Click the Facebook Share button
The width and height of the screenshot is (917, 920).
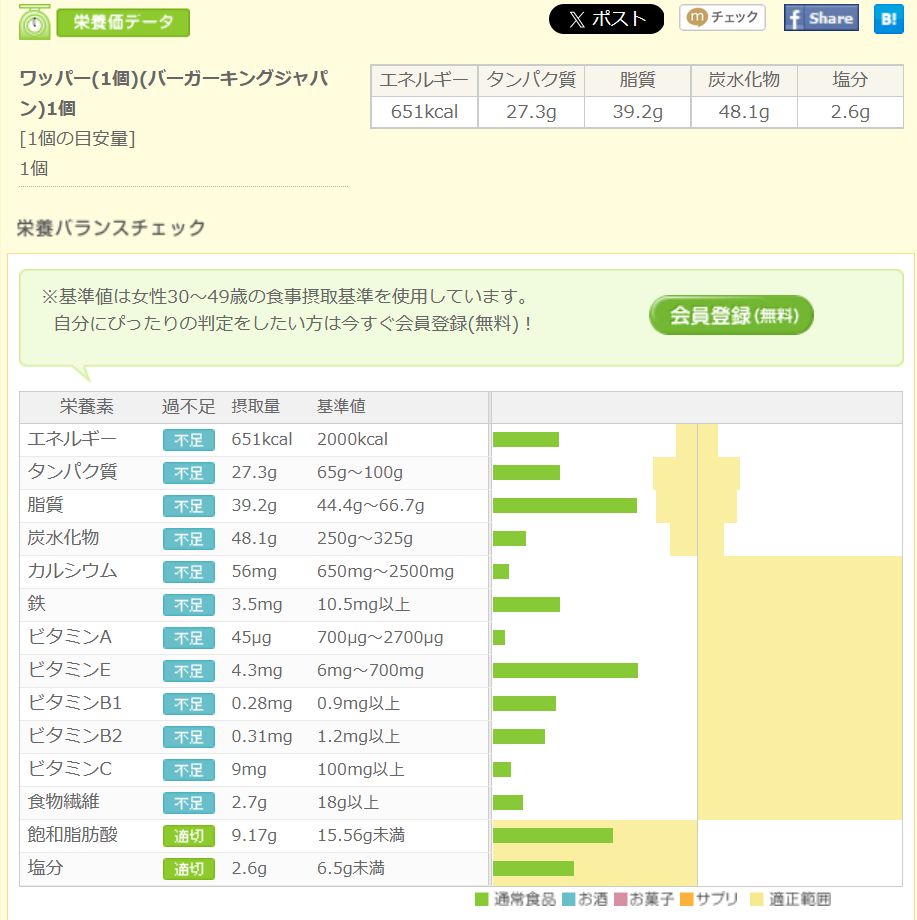click(821, 18)
